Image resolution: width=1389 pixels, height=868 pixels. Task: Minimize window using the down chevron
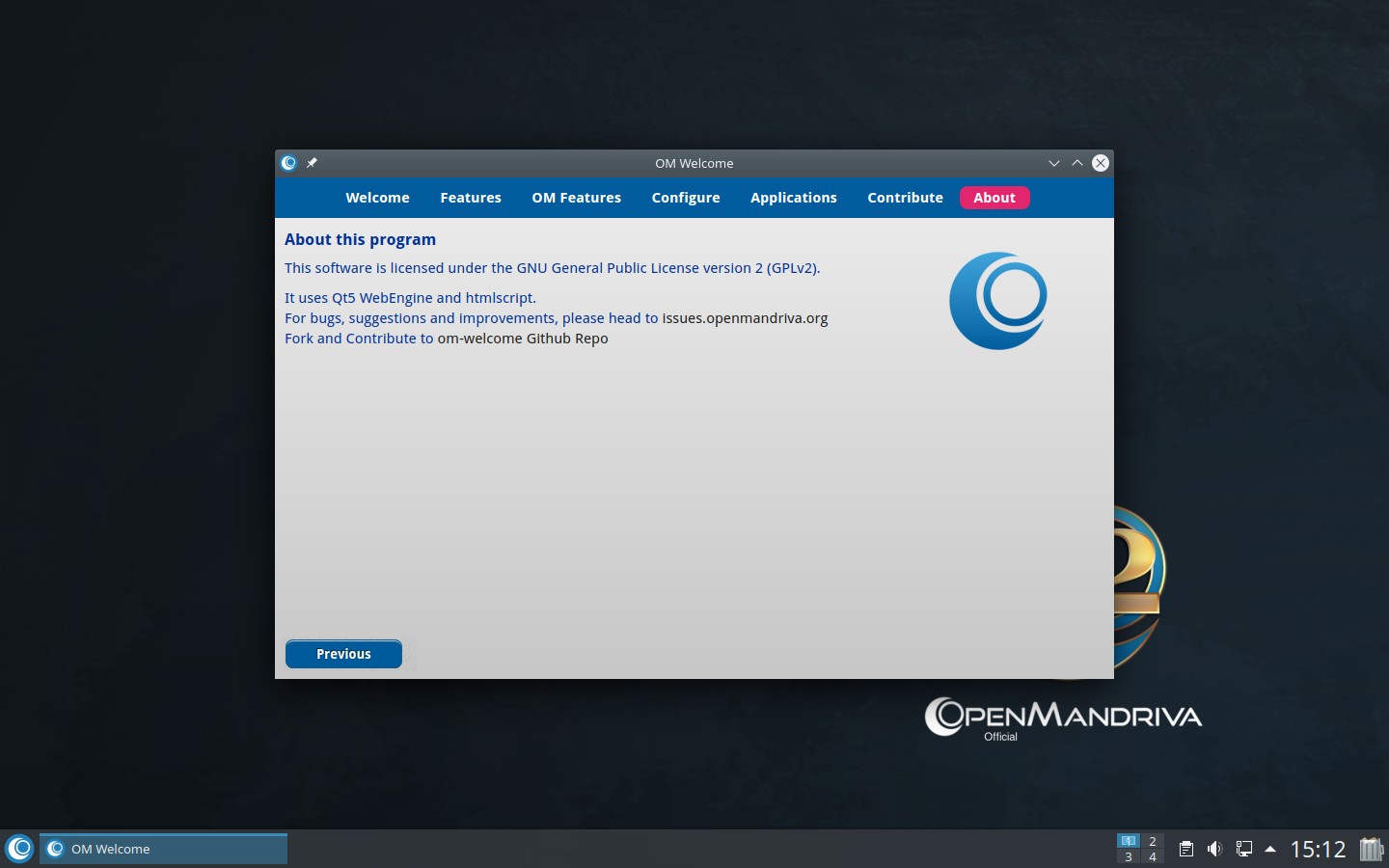pos(1054,163)
